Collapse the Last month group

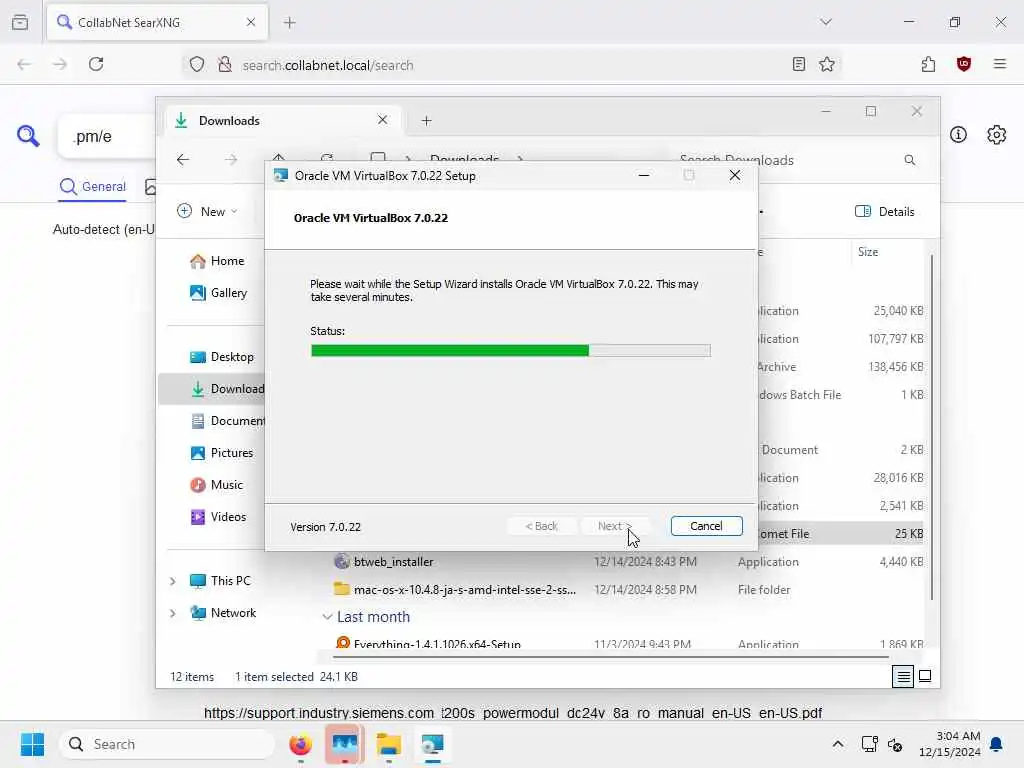pyautogui.click(x=327, y=616)
